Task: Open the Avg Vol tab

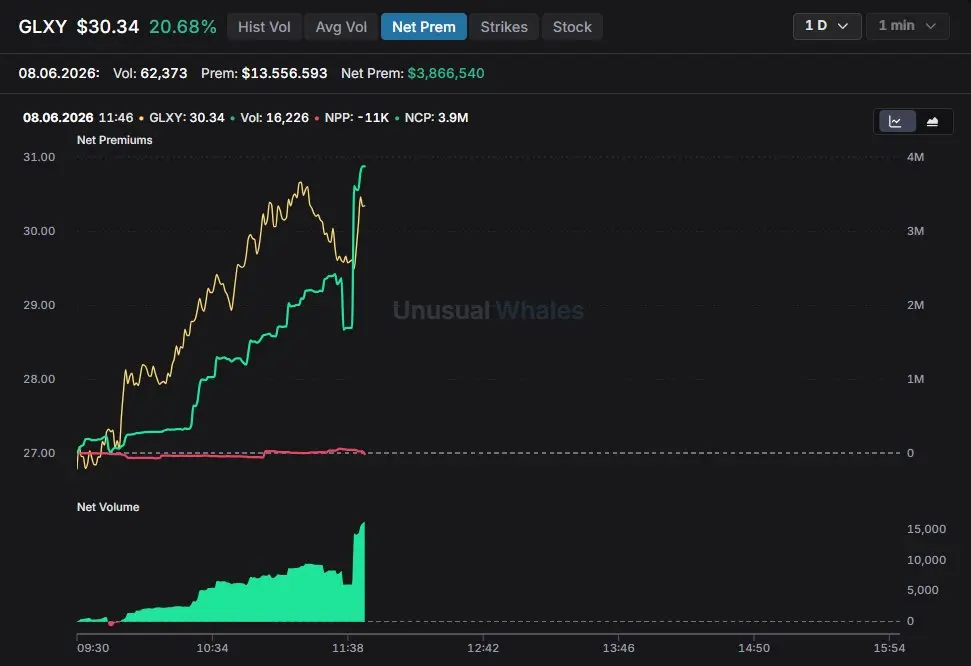Action: pyautogui.click(x=341, y=27)
